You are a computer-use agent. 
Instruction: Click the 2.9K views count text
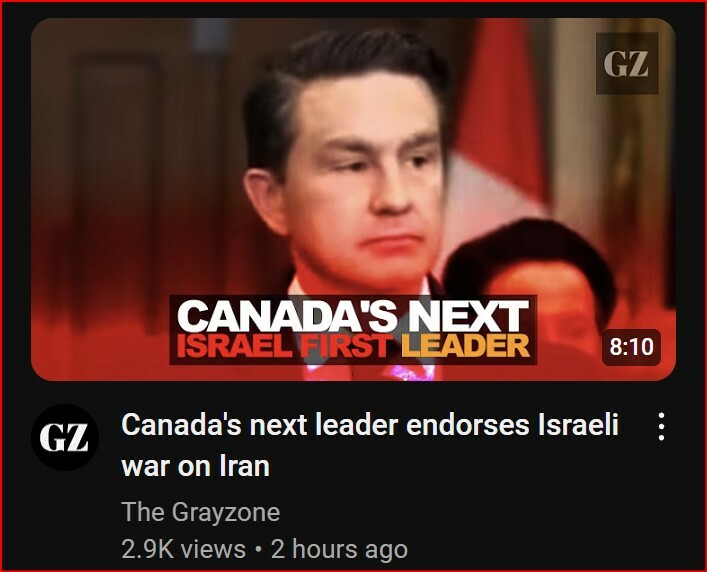pos(184,549)
